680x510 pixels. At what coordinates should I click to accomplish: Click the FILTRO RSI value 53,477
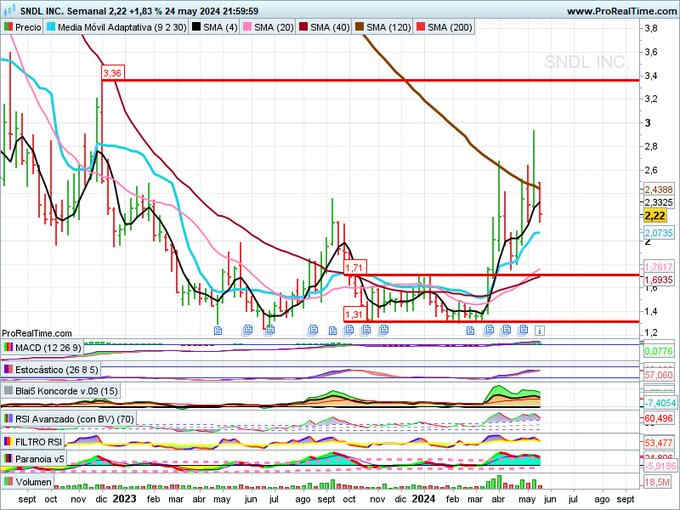[658, 443]
